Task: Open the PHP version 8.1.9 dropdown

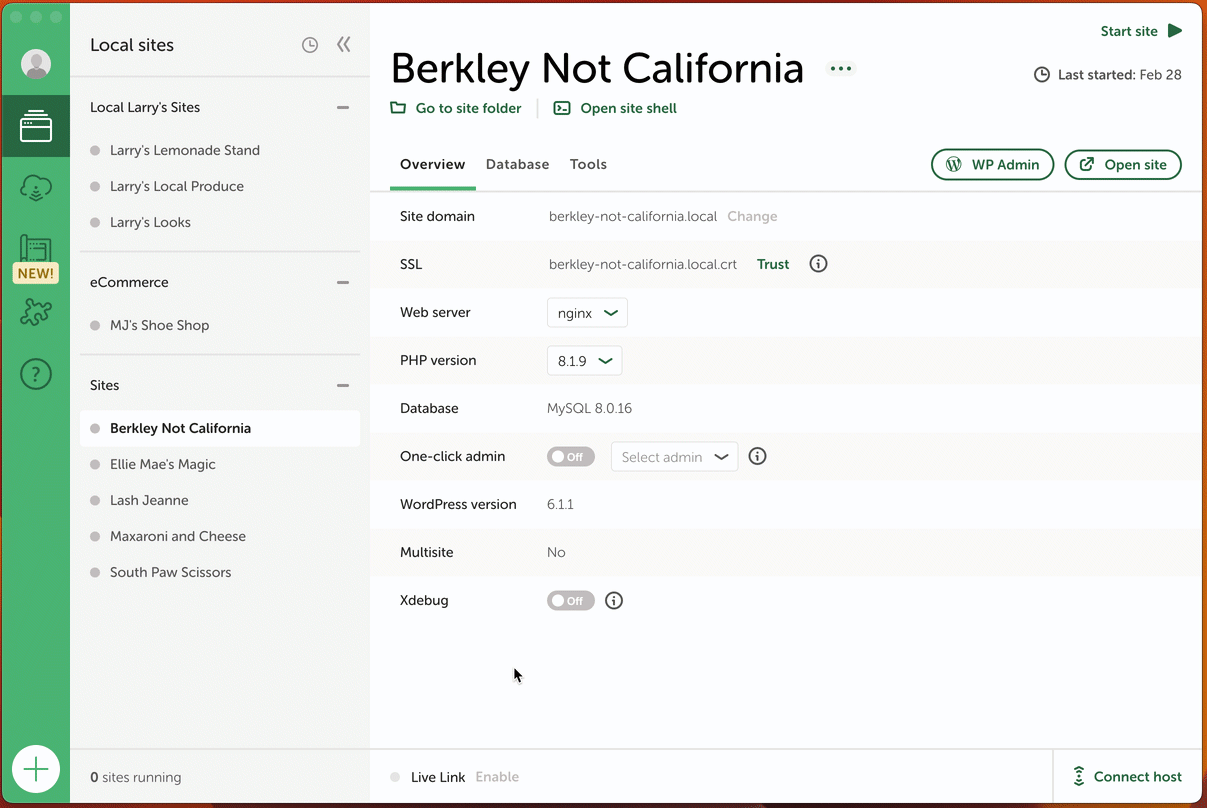Action: click(584, 361)
